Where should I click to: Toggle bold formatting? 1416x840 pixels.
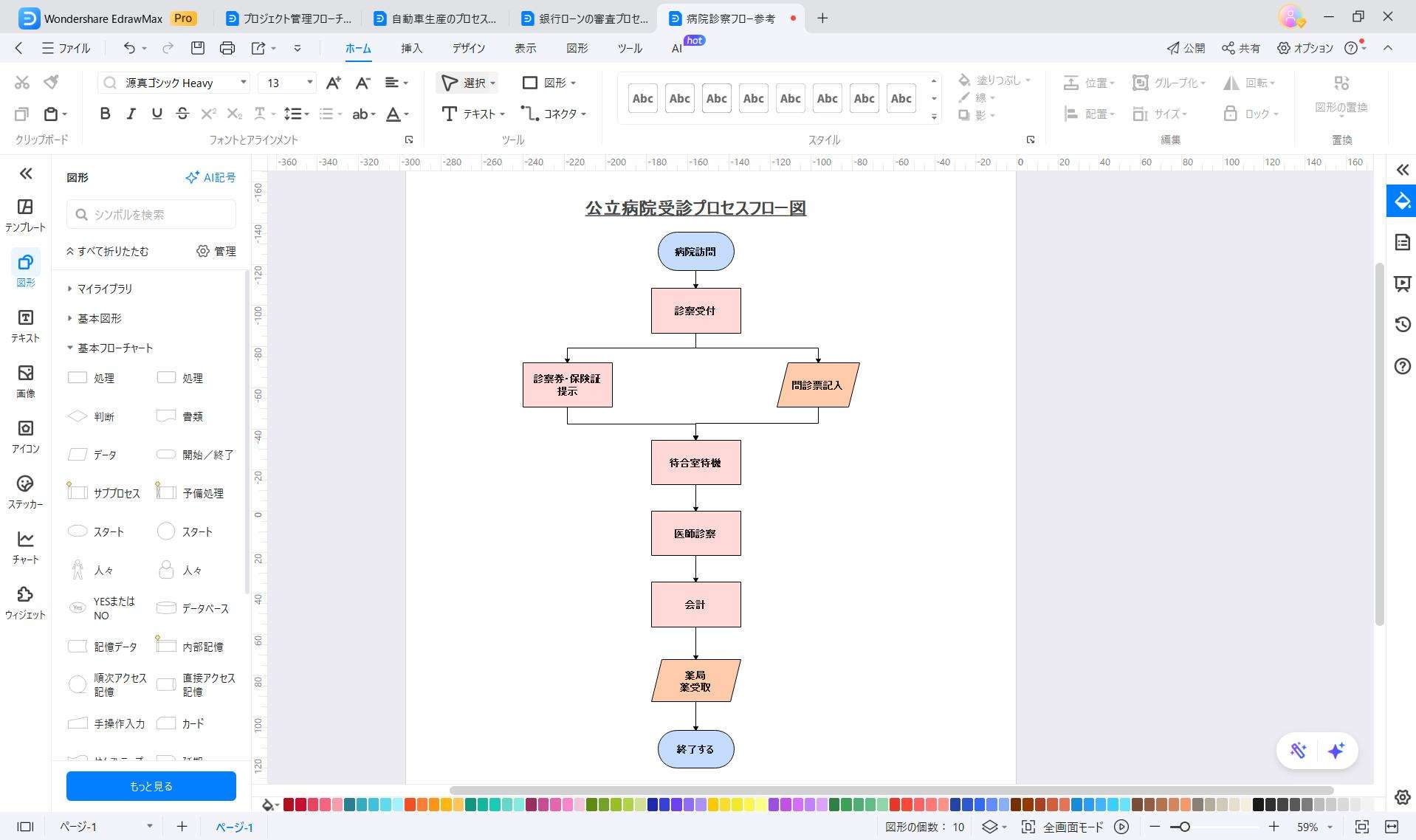tap(105, 114)
